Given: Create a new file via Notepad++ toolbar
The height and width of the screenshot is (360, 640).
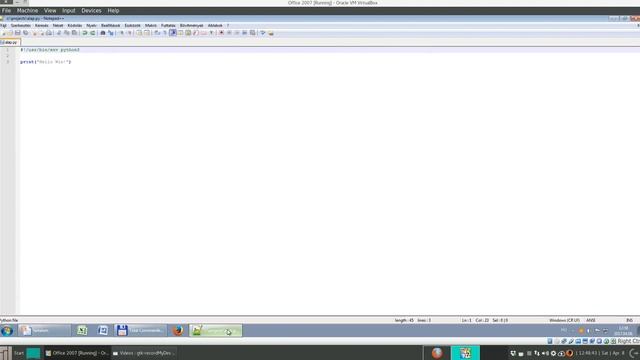Looking at the screenshot, I should [x=4, y=33].
